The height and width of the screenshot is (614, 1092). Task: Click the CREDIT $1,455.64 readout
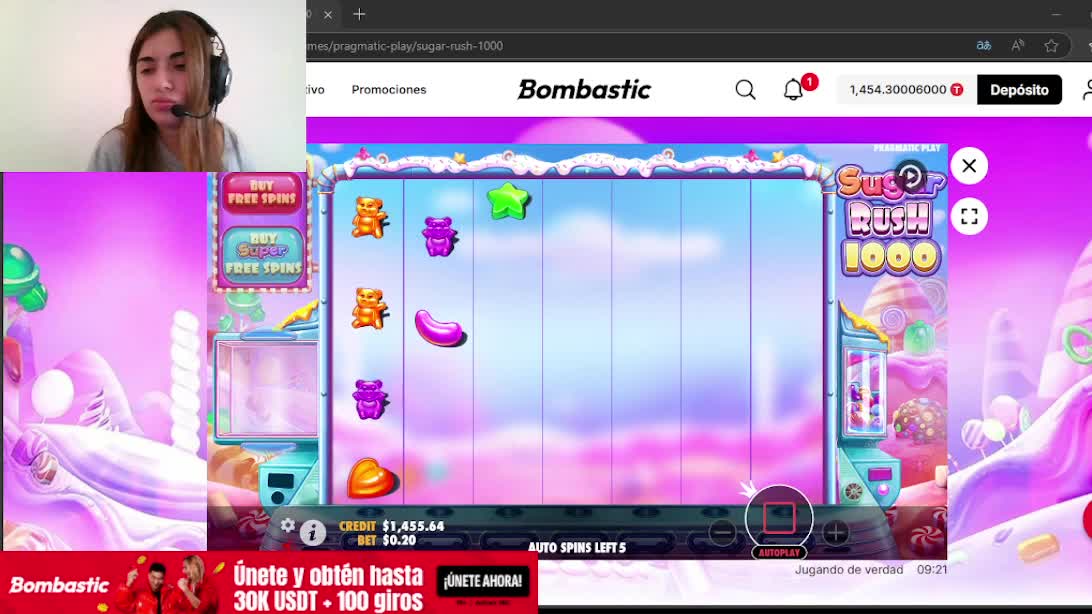click(391, 526)
